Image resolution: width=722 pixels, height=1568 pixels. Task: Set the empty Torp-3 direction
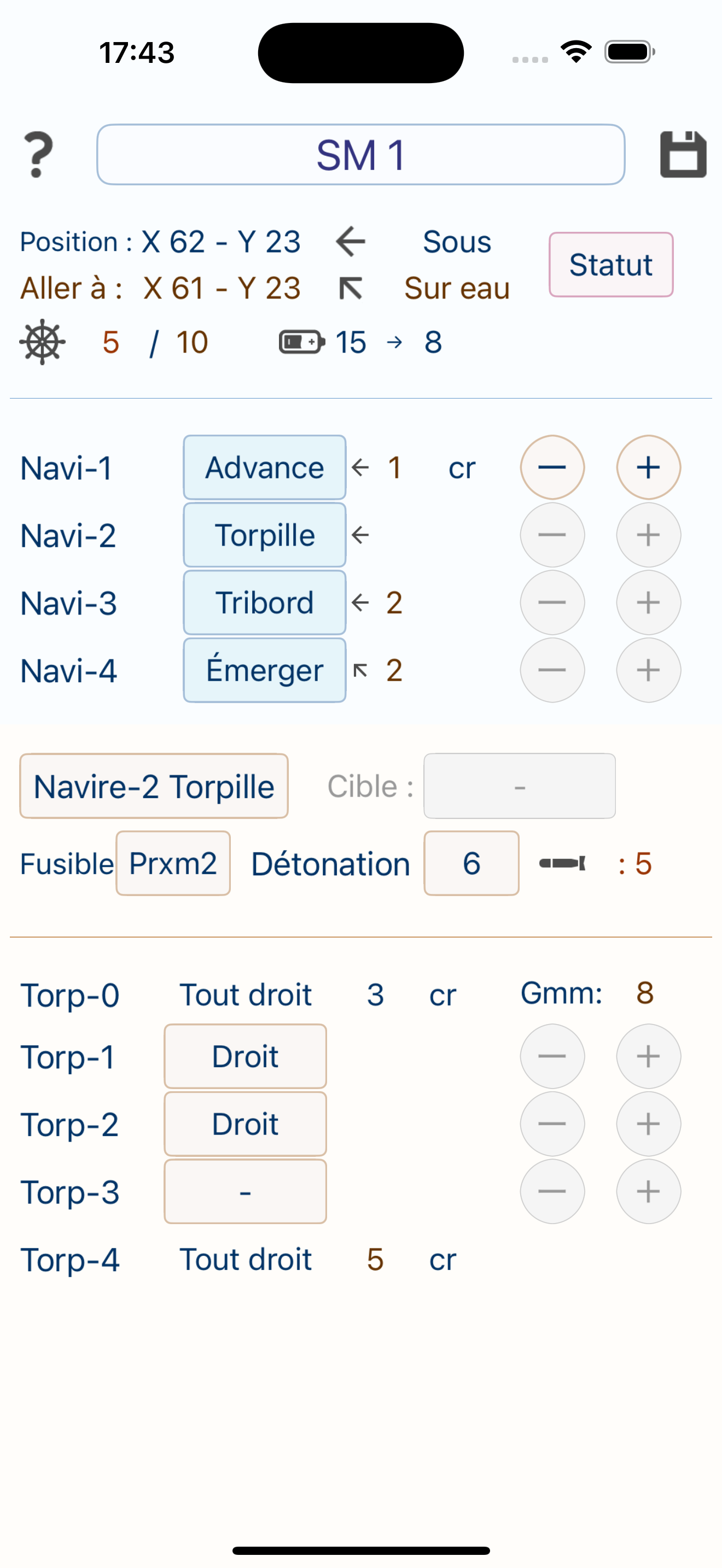pyautogui.click(x=246, y=1191)
